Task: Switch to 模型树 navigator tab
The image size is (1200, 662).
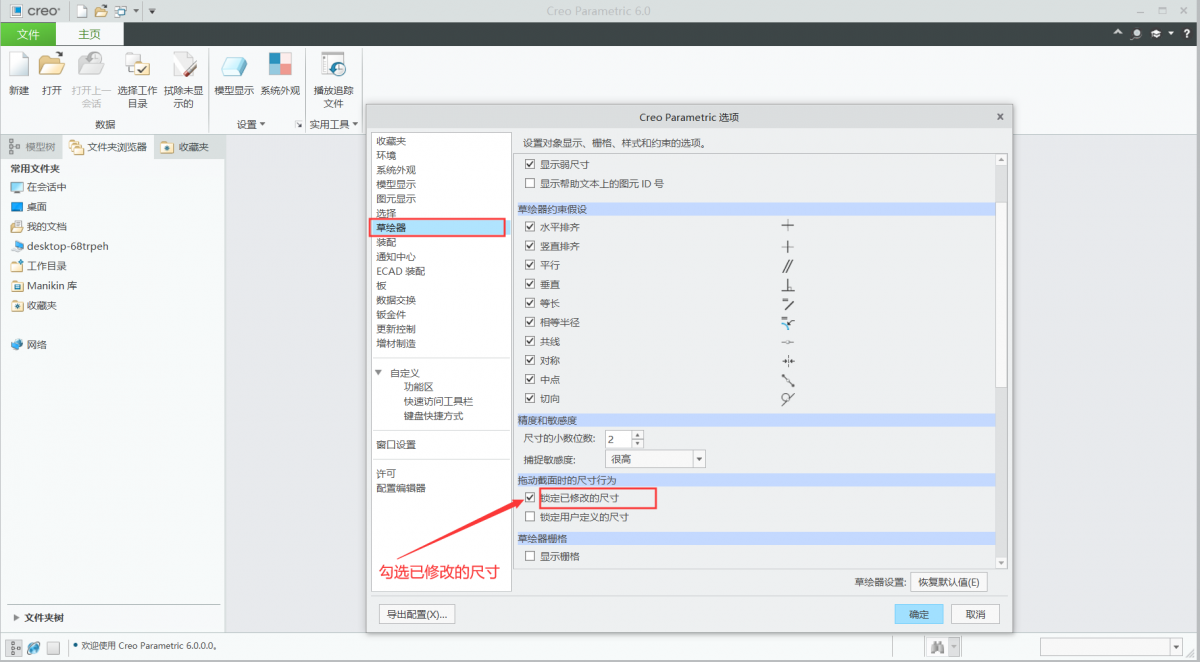Action: [x=32, y=147]
